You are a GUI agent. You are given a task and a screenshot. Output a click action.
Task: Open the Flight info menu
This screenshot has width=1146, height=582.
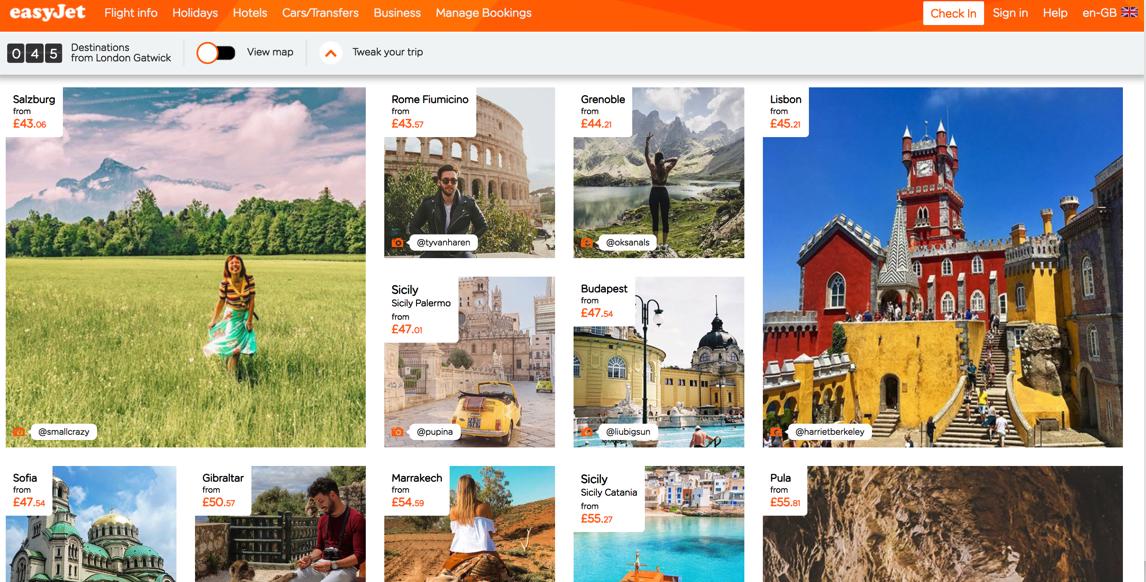131,12
